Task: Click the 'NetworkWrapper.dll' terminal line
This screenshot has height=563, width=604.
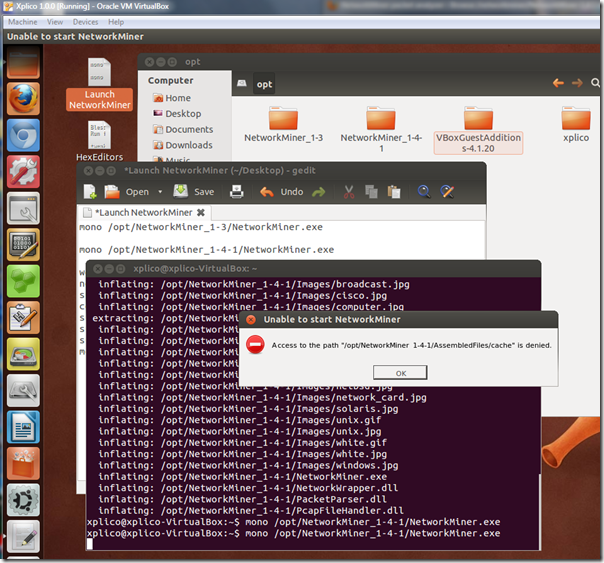Action: coord(248,488)
